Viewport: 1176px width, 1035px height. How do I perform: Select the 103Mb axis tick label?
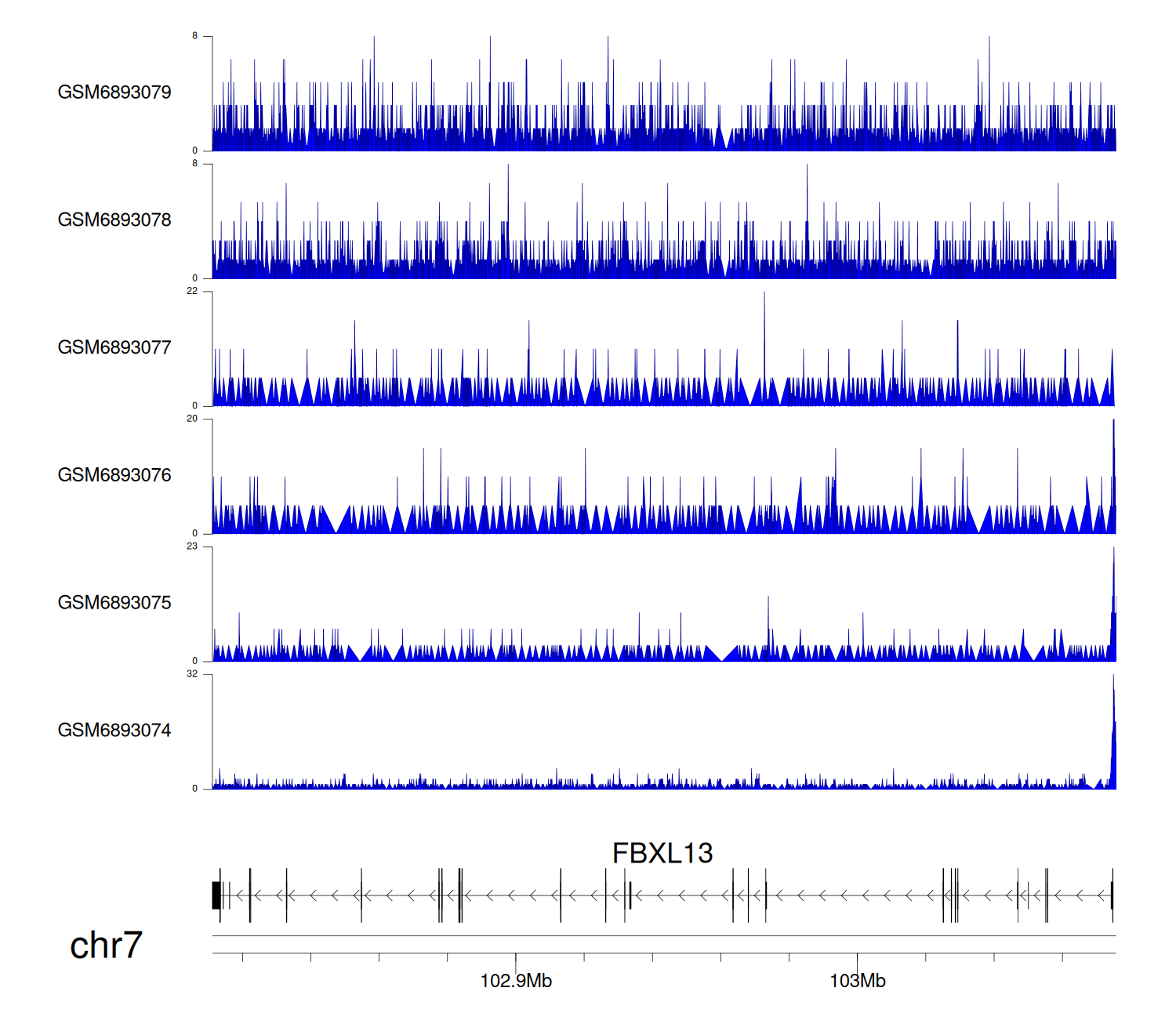coord(858,981)
